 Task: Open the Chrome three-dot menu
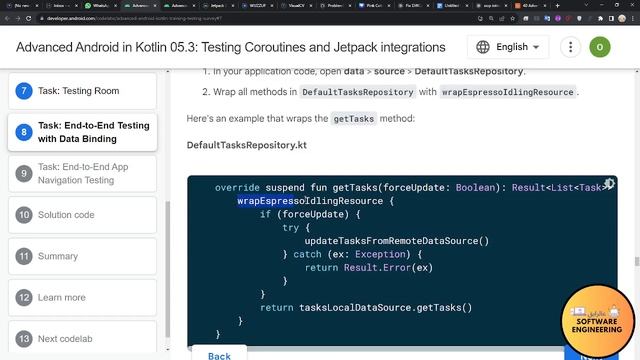pyautogui.click(x=633, y=18)
